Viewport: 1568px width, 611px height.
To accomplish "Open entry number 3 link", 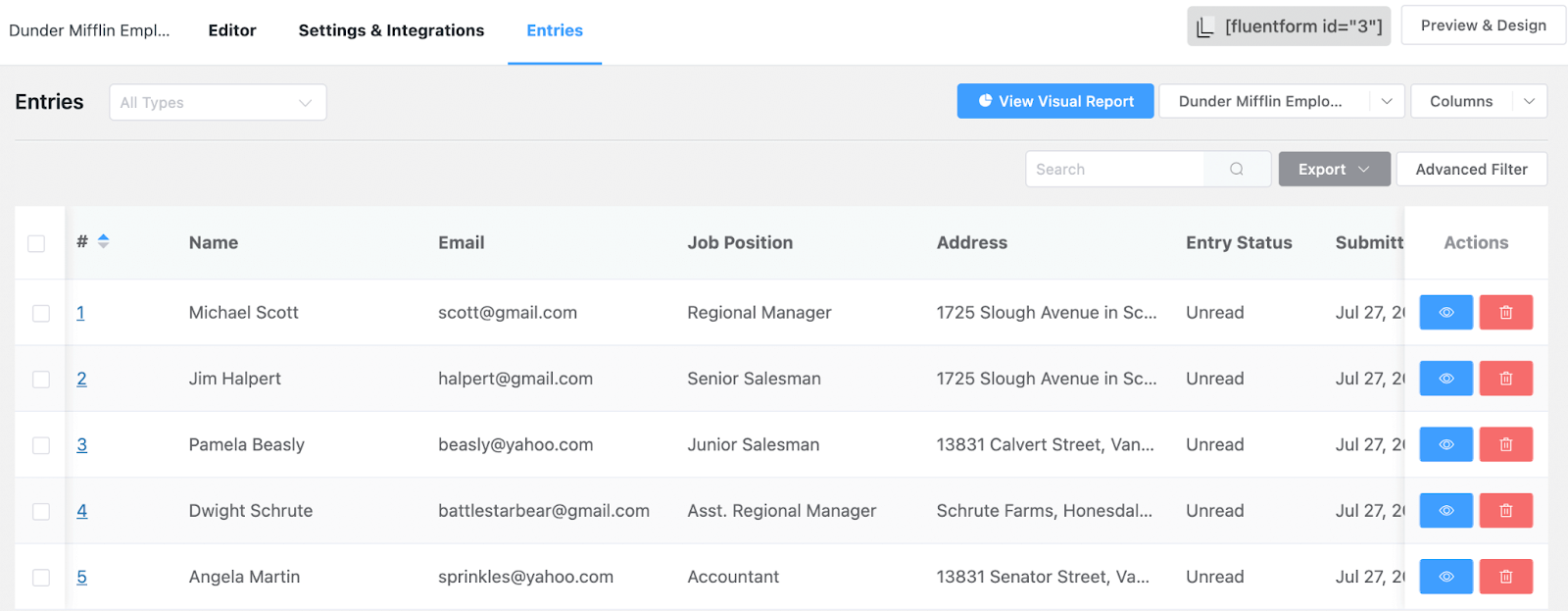I will click(82, 445).
